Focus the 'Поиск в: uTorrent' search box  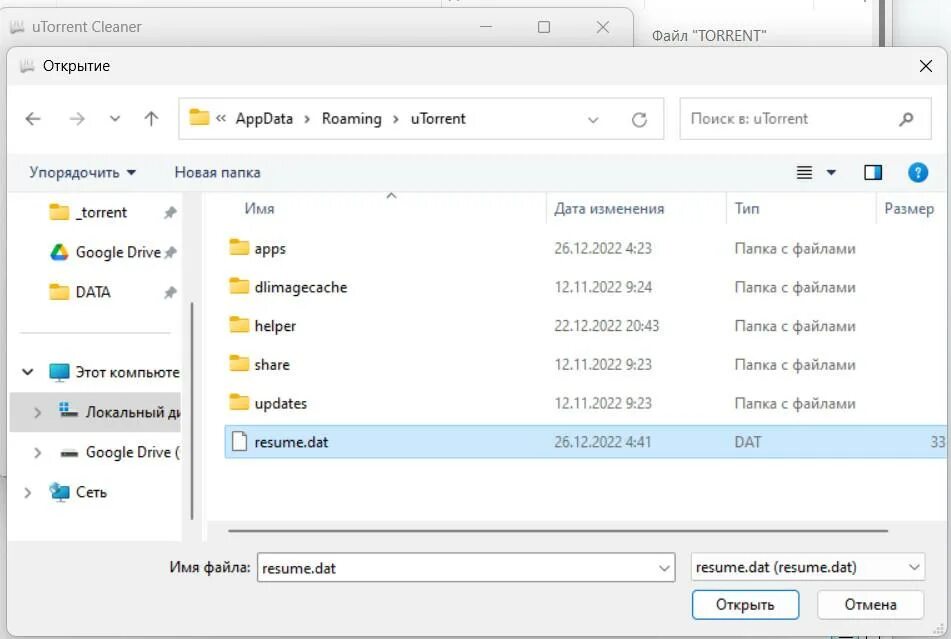click(805, 119)
